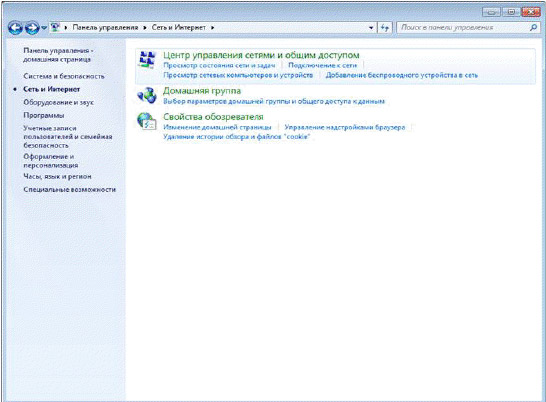This screenshot has height=402, width=546.
Task: Open the Подключение к сети link
Action: click(322, 65)
